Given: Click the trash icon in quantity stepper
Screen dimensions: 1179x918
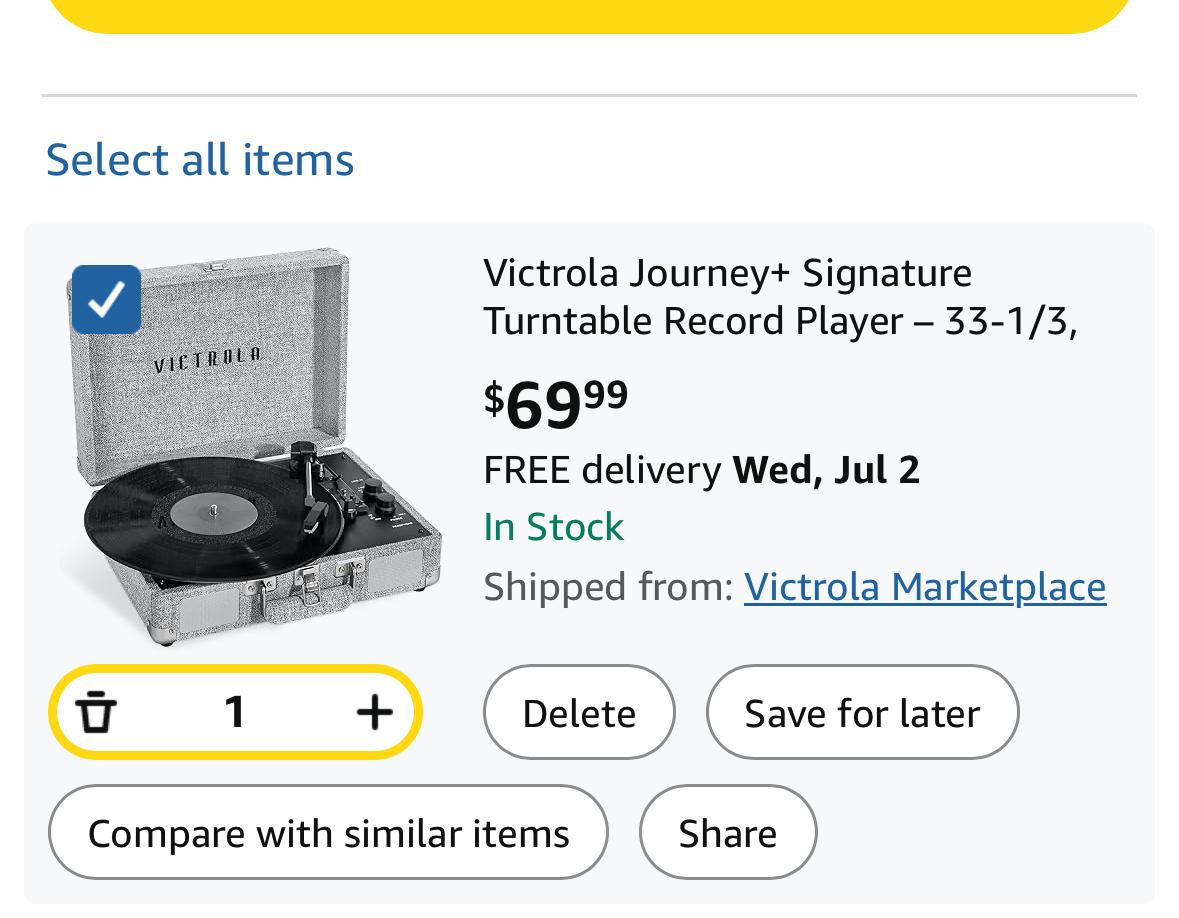Looking at the screenshot, I should [96, 712].
